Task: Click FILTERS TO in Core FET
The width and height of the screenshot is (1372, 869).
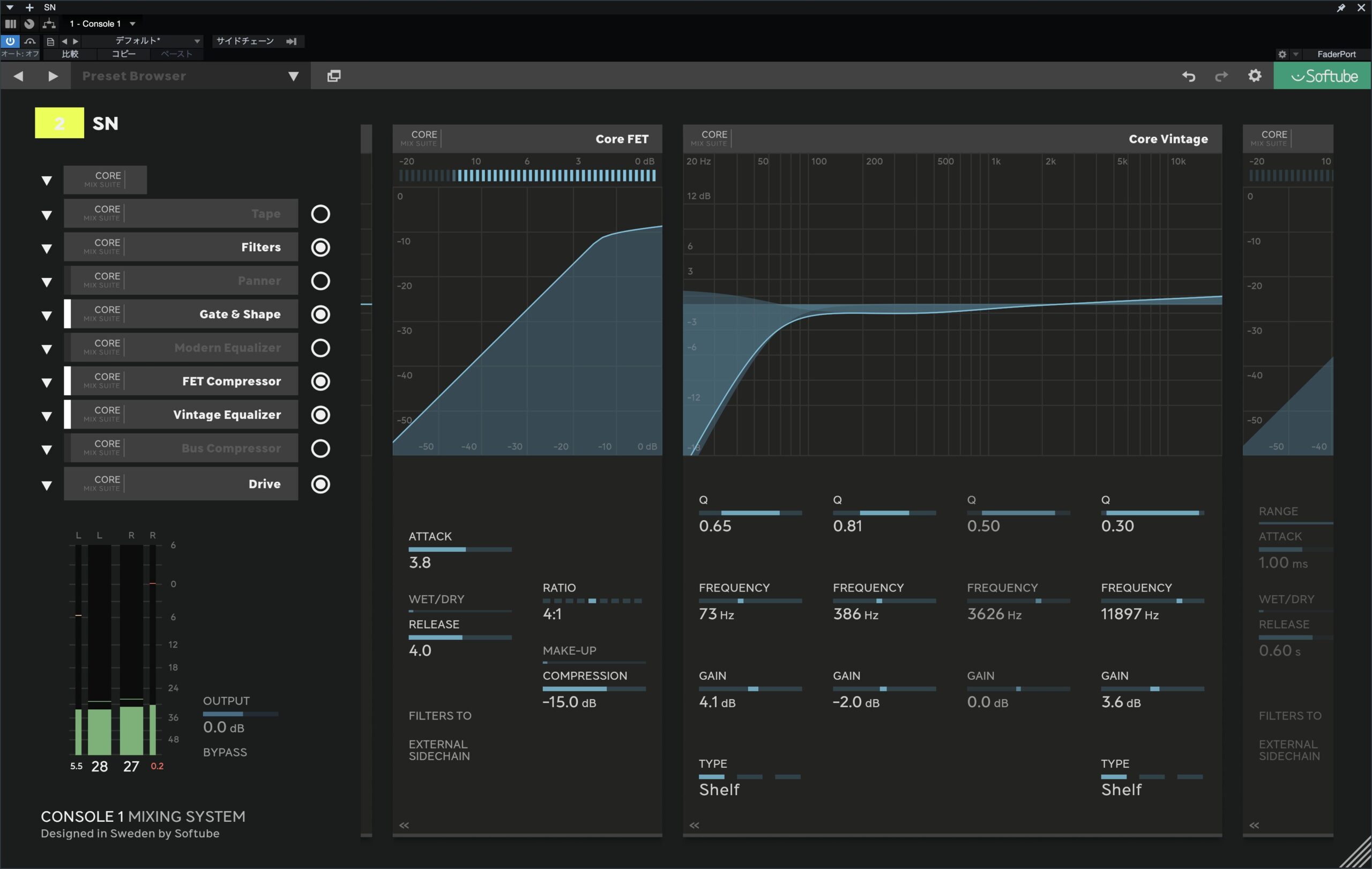Action: click(440, 716)
